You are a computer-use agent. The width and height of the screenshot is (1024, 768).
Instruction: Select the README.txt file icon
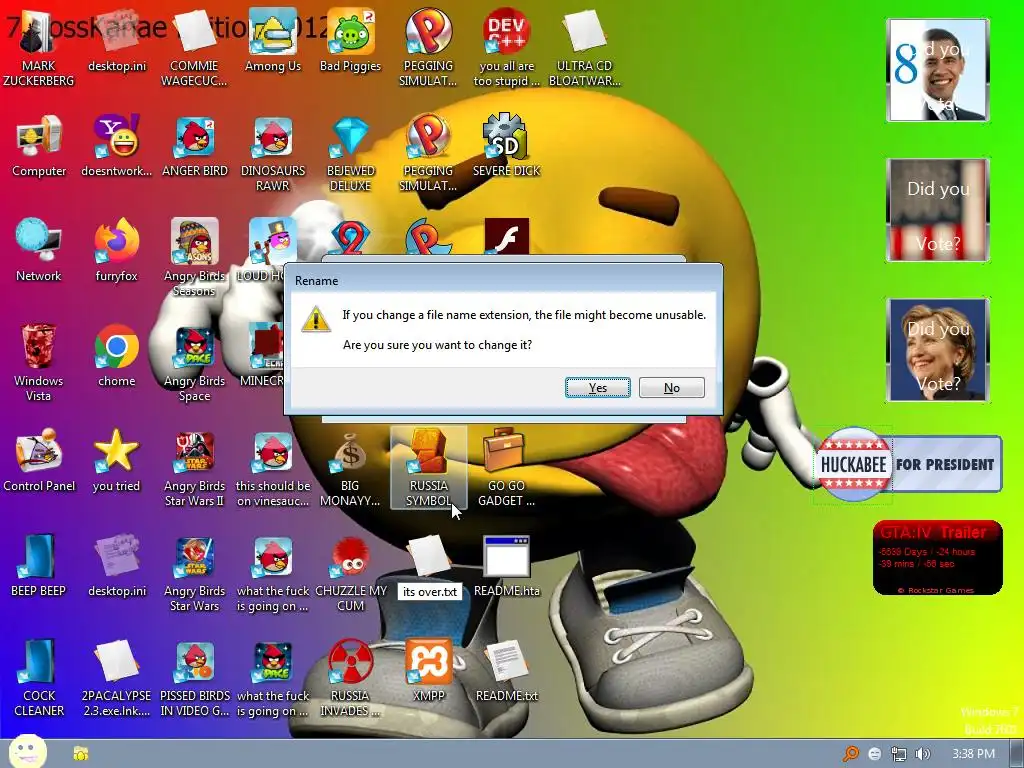click(506, 671)
